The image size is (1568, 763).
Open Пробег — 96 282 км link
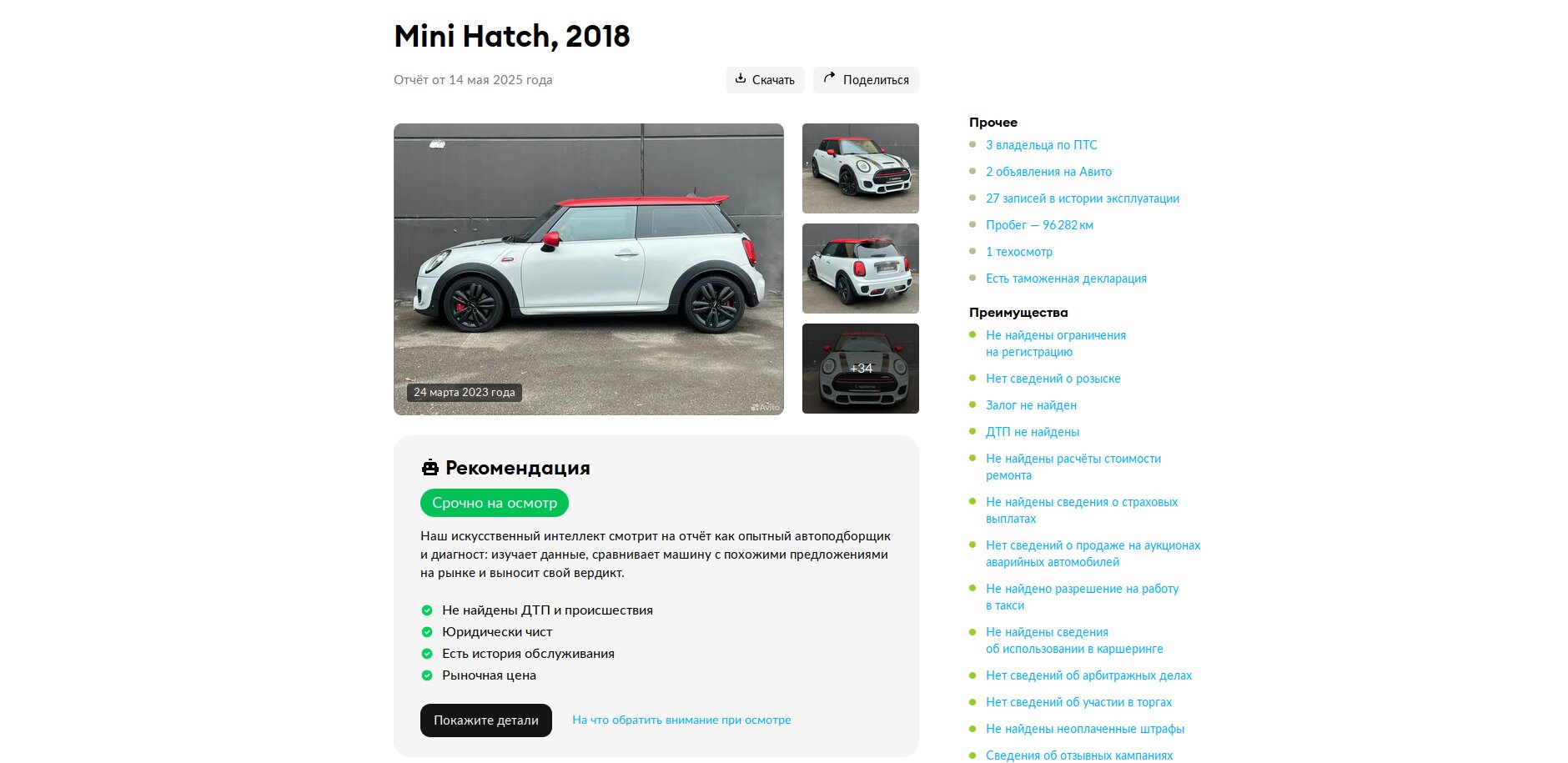[x=1039, y=225]
